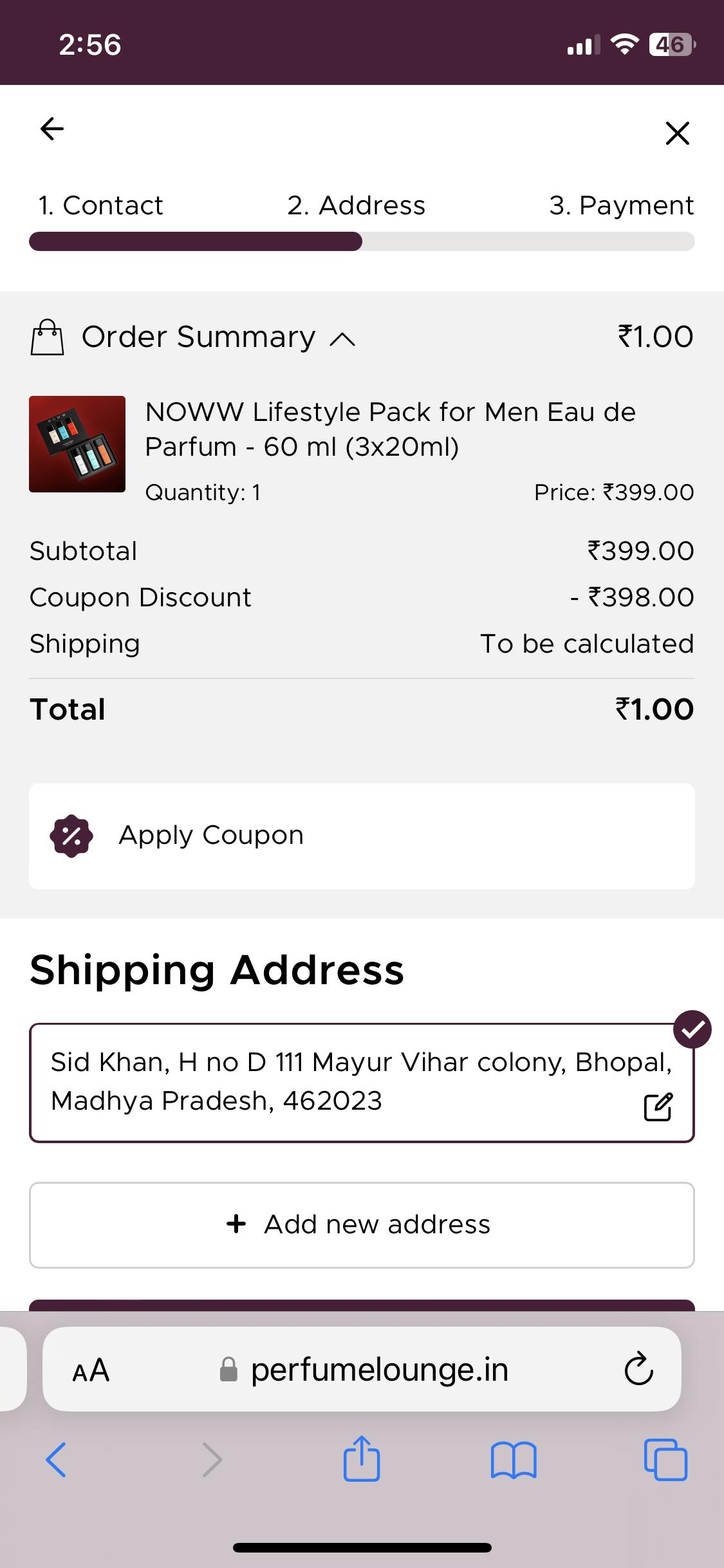Add a new address
The height and width of the screenshot is (1568, 724).
point(362,1225)
